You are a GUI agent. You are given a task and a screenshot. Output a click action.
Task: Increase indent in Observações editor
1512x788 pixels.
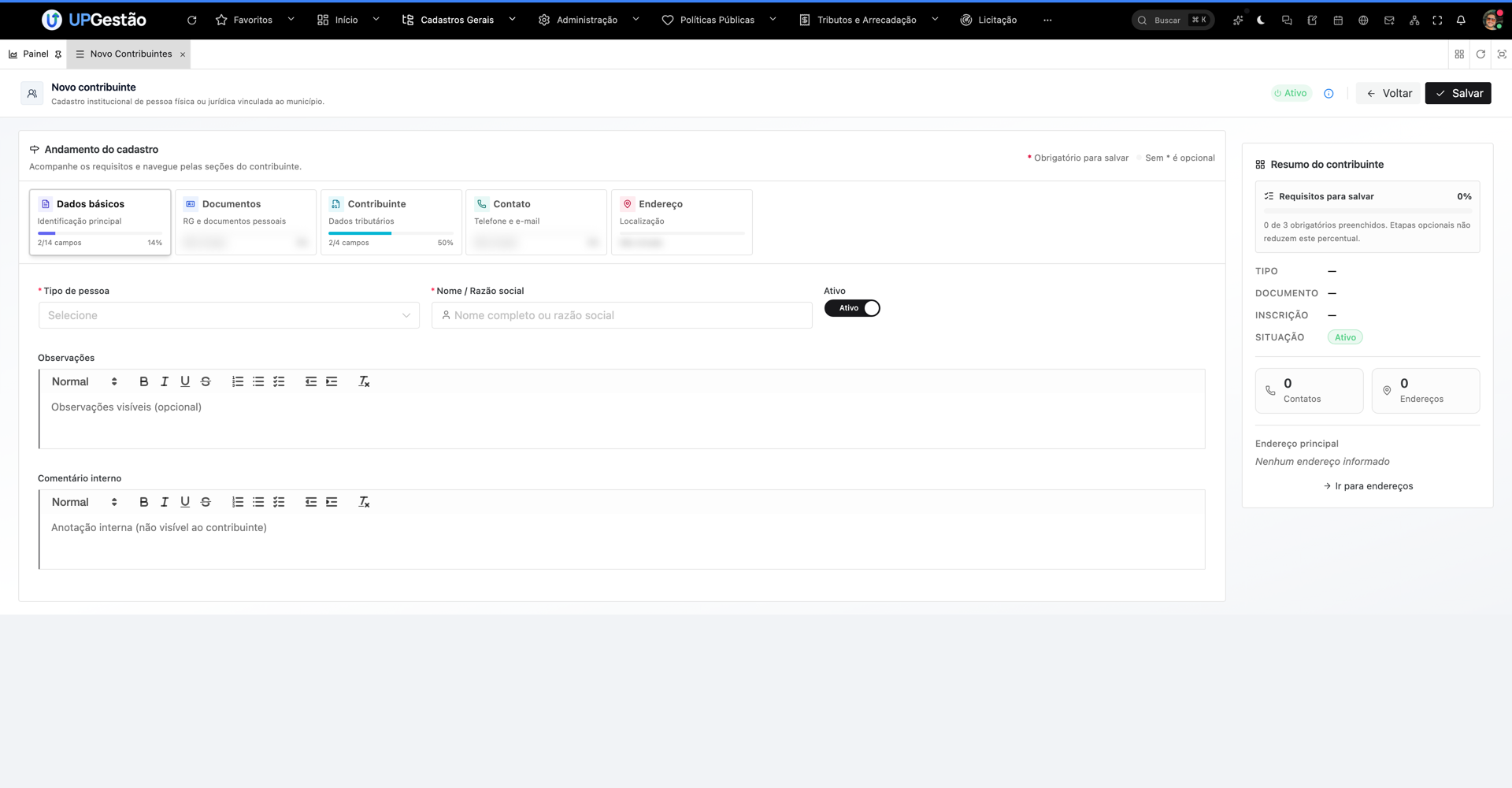click(332, 381)
